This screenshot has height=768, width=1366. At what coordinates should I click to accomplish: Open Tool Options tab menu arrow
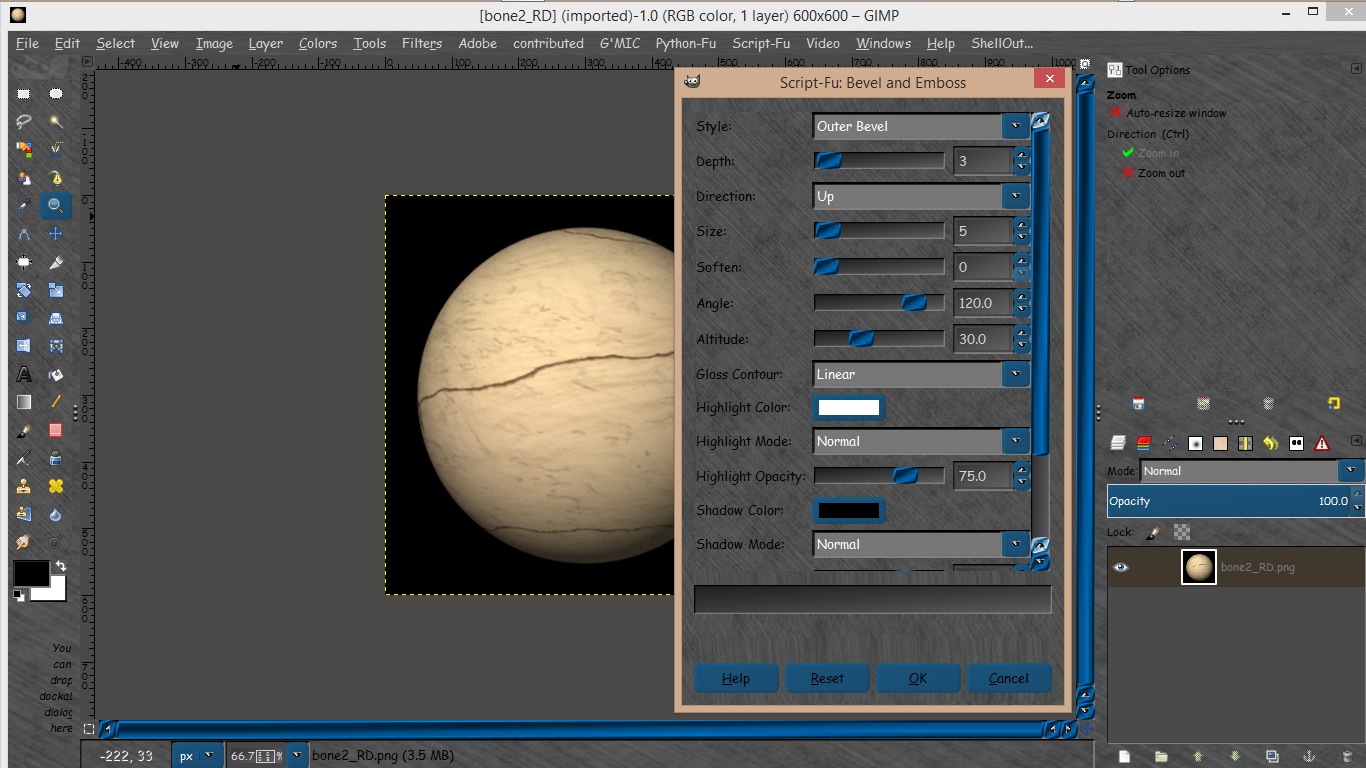(1355, 70)
